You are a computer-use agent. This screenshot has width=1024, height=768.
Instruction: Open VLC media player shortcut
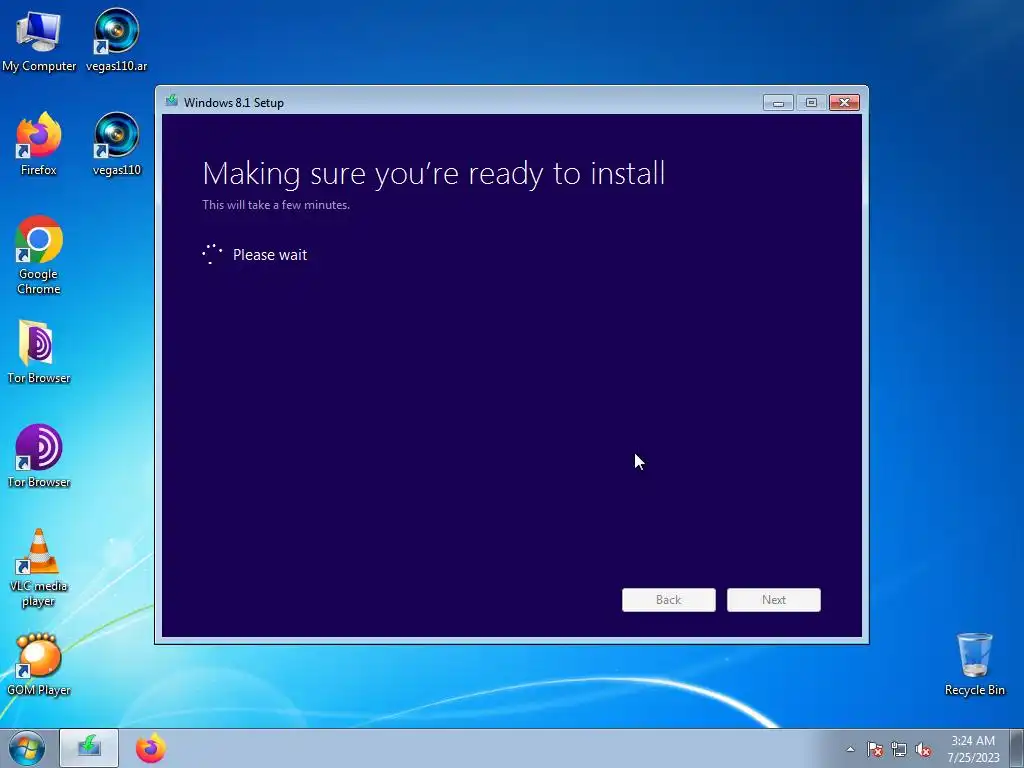(39, 567)
